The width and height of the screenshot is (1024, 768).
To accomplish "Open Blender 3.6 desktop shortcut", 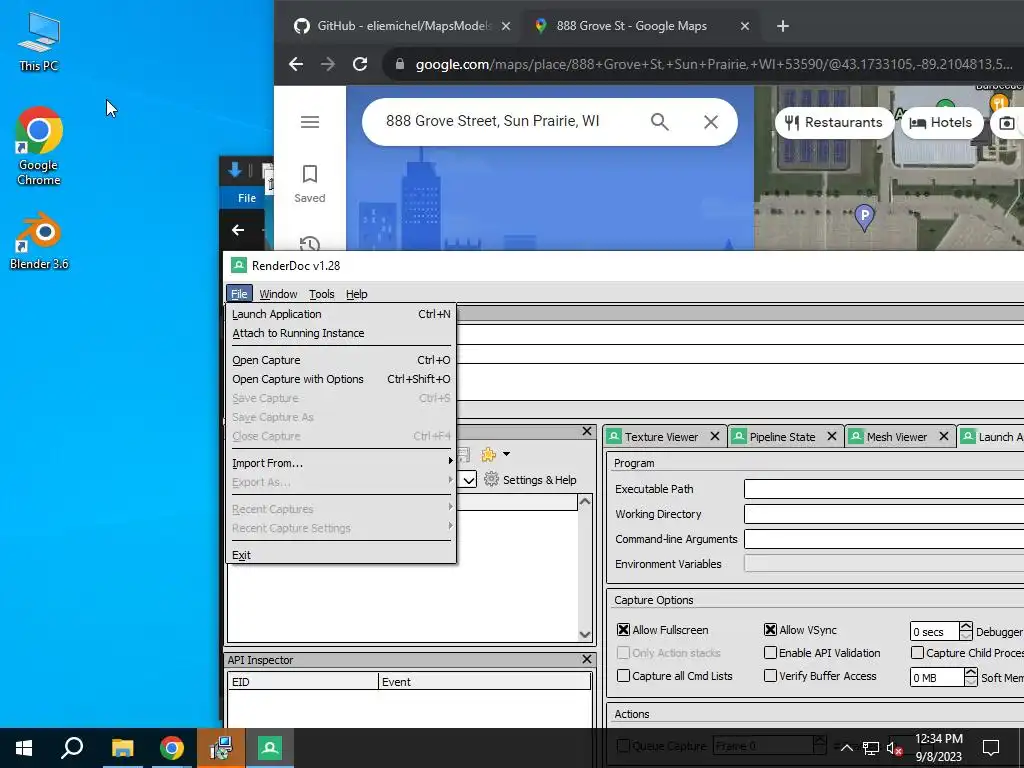I will coord(39,240).
